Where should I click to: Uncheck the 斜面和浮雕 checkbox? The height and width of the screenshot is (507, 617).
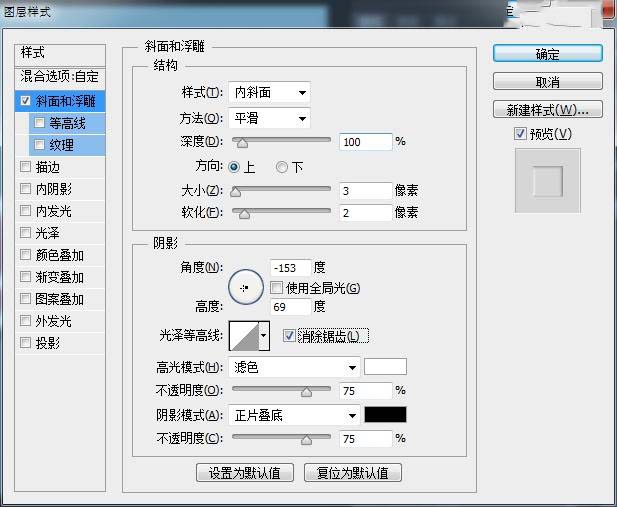[25, 101]
